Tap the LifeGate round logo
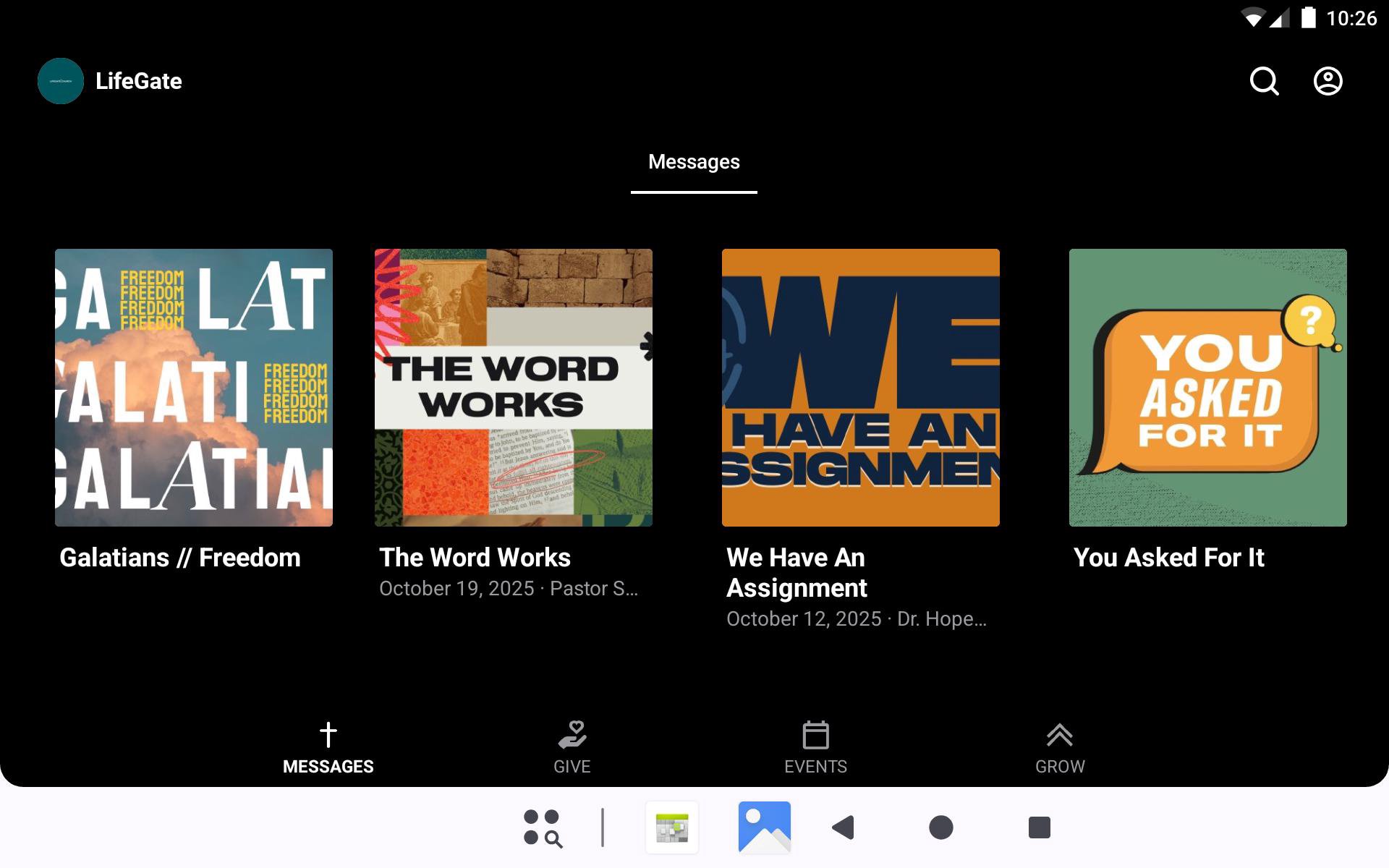 coord(61,81)
